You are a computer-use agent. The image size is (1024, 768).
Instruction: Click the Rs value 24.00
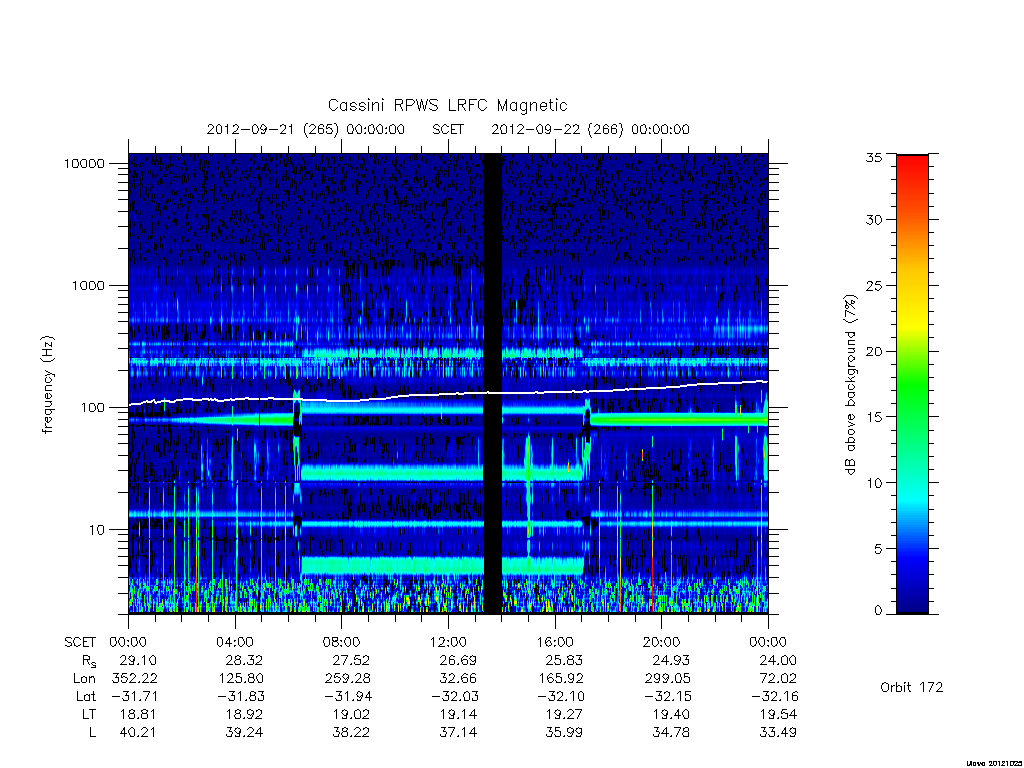778,660
